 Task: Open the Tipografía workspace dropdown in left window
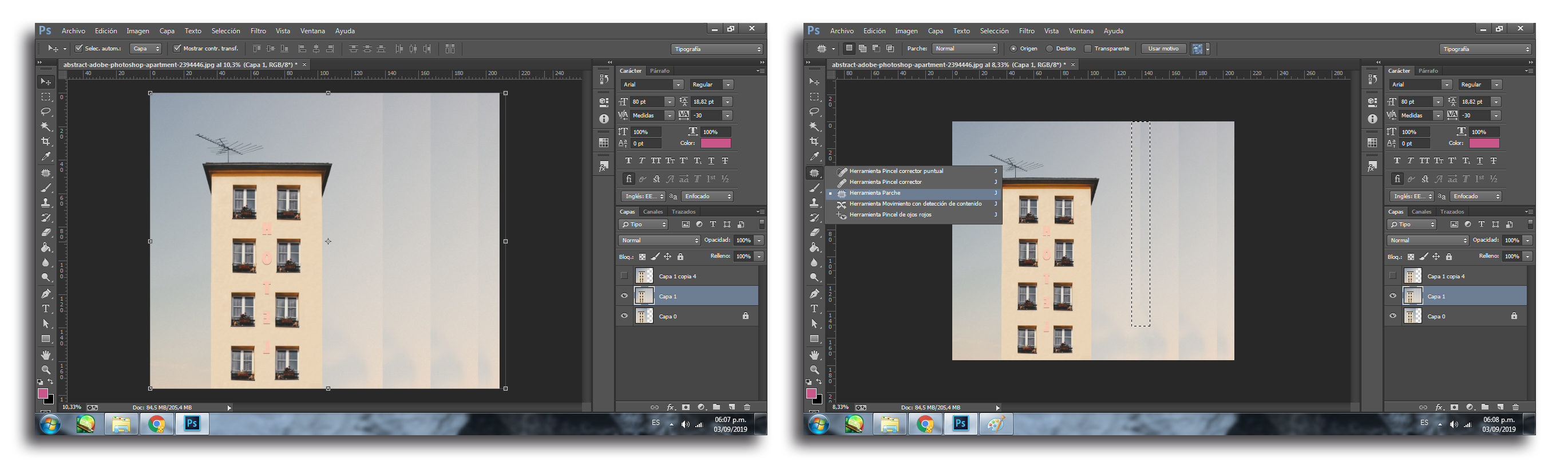click(x=717, y=49)
